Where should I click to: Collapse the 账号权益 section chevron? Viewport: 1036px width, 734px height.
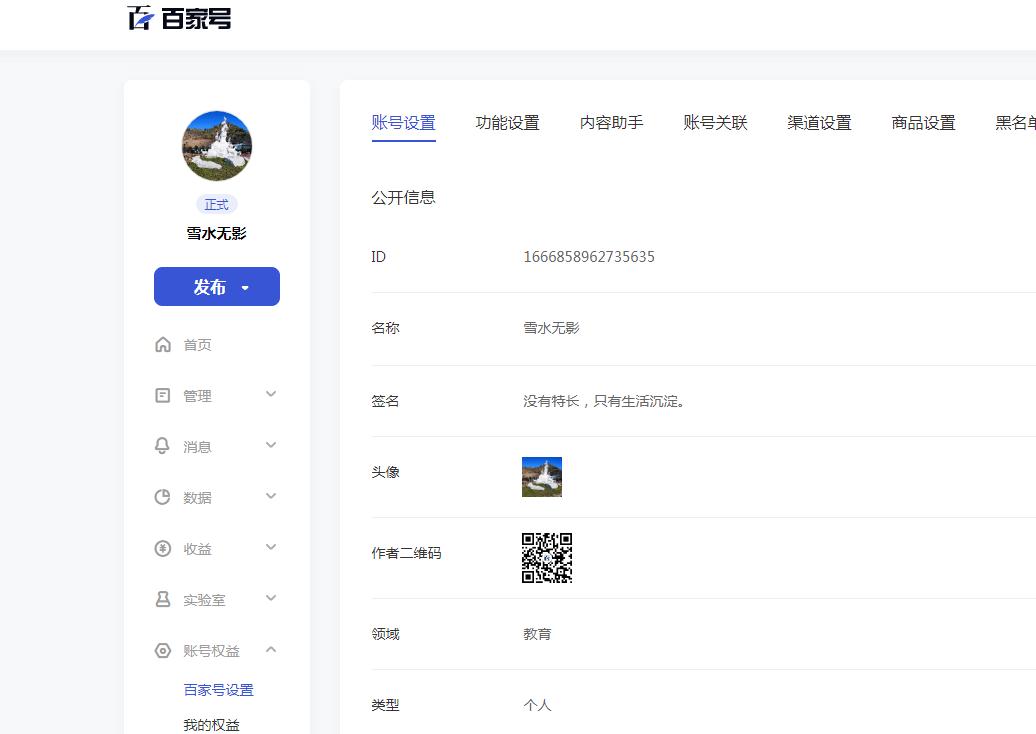point(271,650)
